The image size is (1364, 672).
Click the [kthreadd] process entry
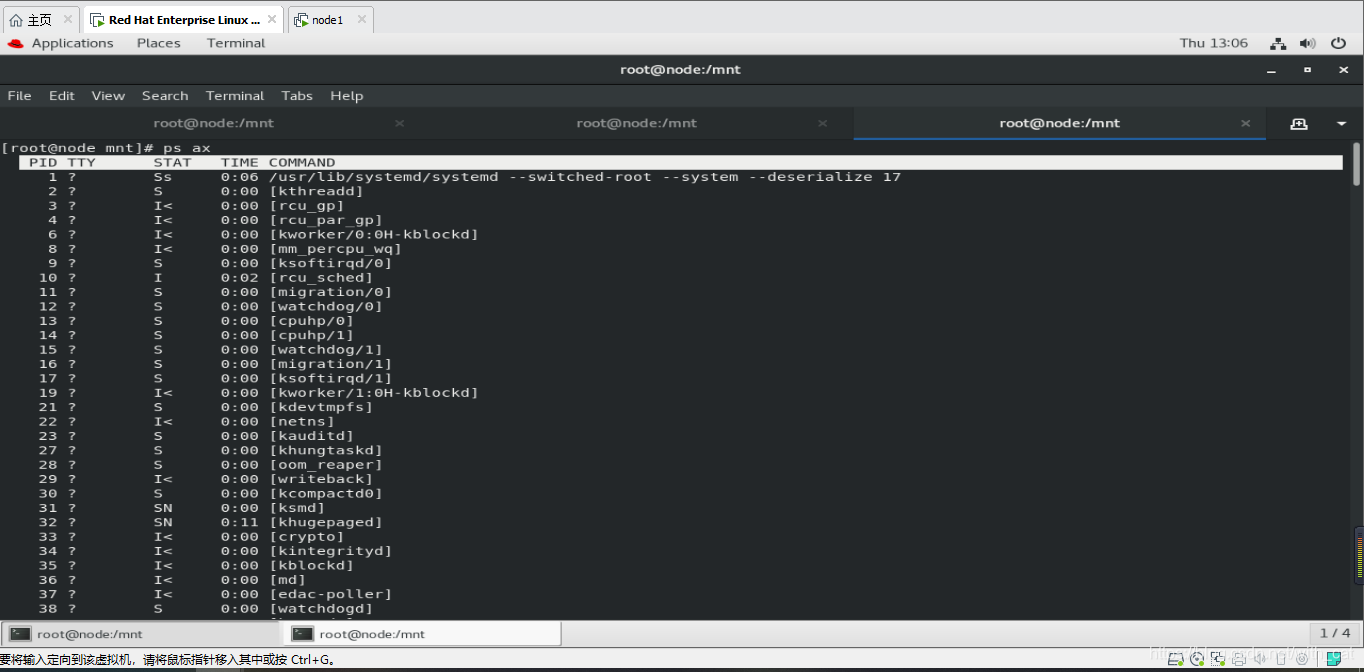coord(316,191)
